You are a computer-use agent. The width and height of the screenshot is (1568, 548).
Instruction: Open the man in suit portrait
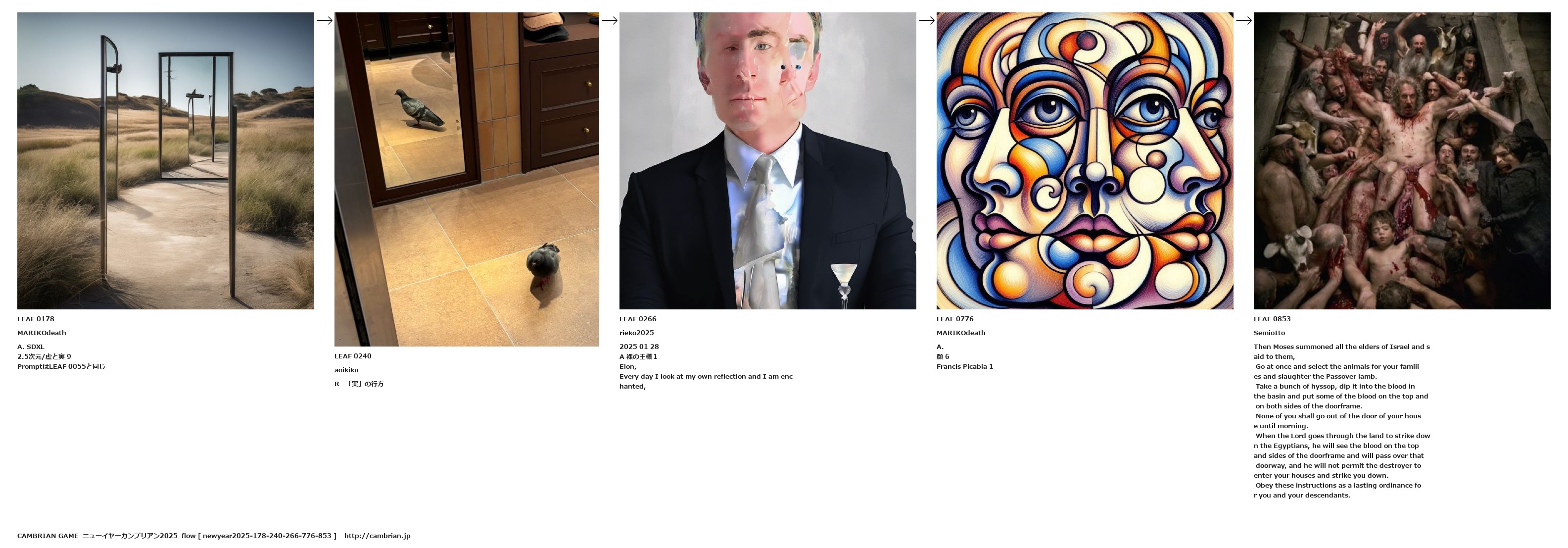coord(767,161)
